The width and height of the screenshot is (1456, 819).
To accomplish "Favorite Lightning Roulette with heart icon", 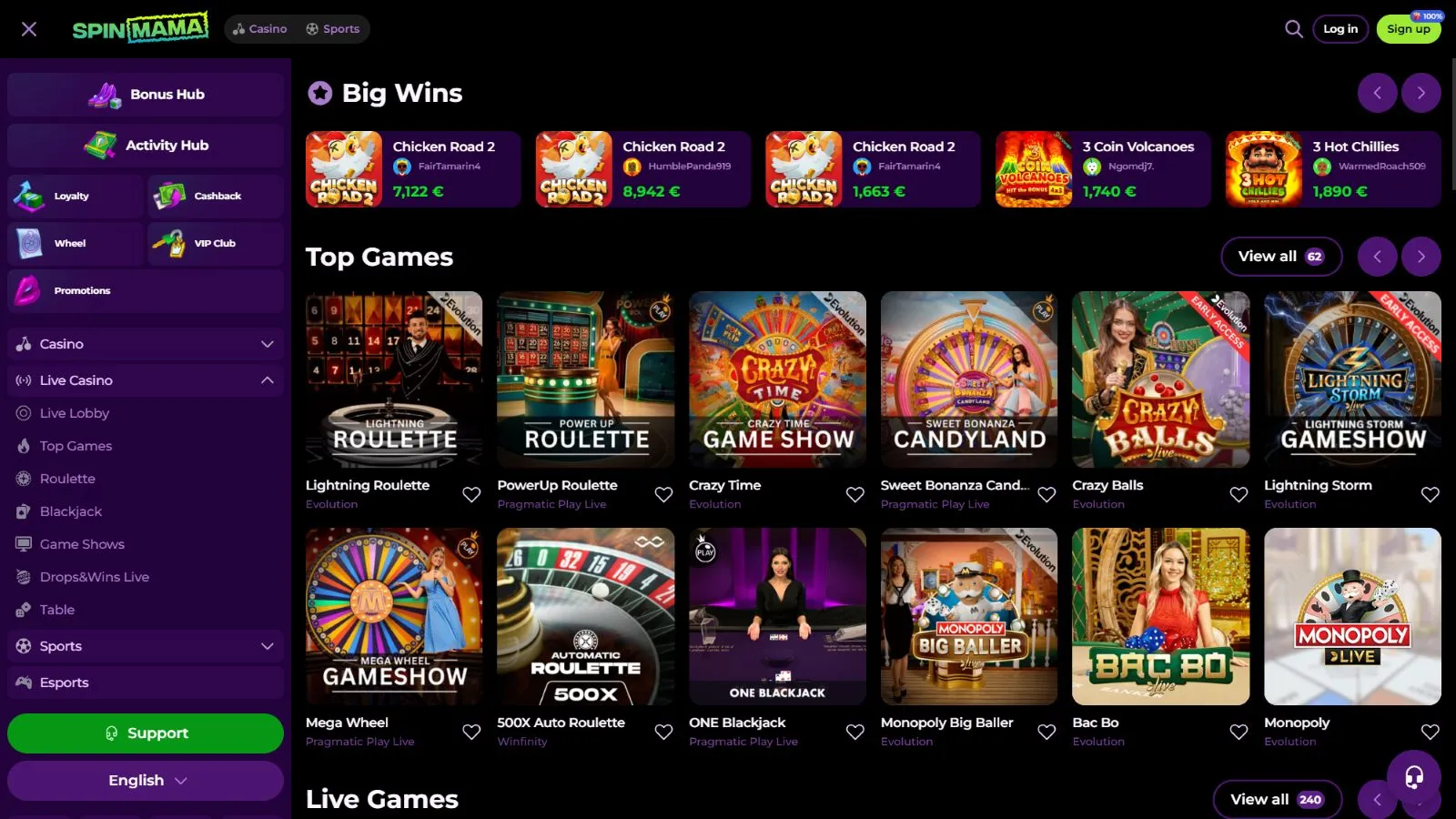I will click(471, 494).
